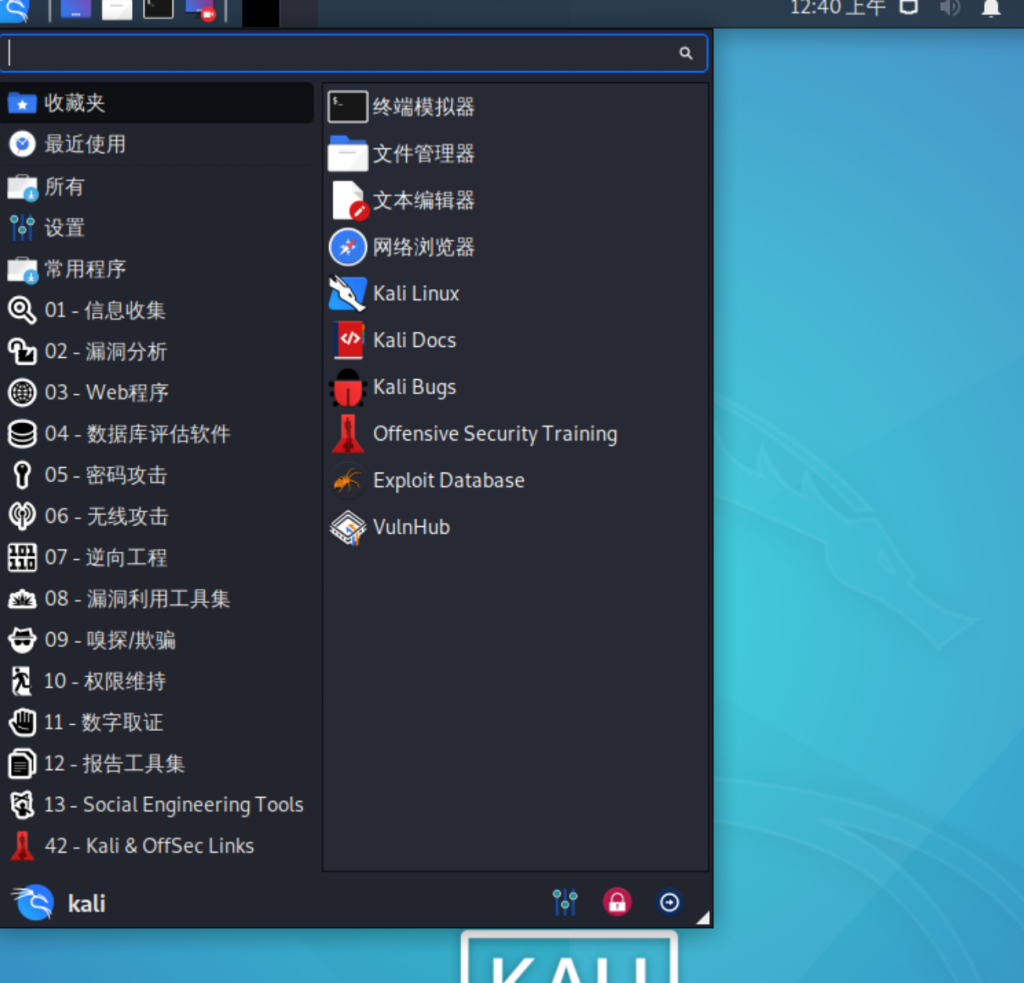Select 01 - 信息收集 category

pos(157,310)
